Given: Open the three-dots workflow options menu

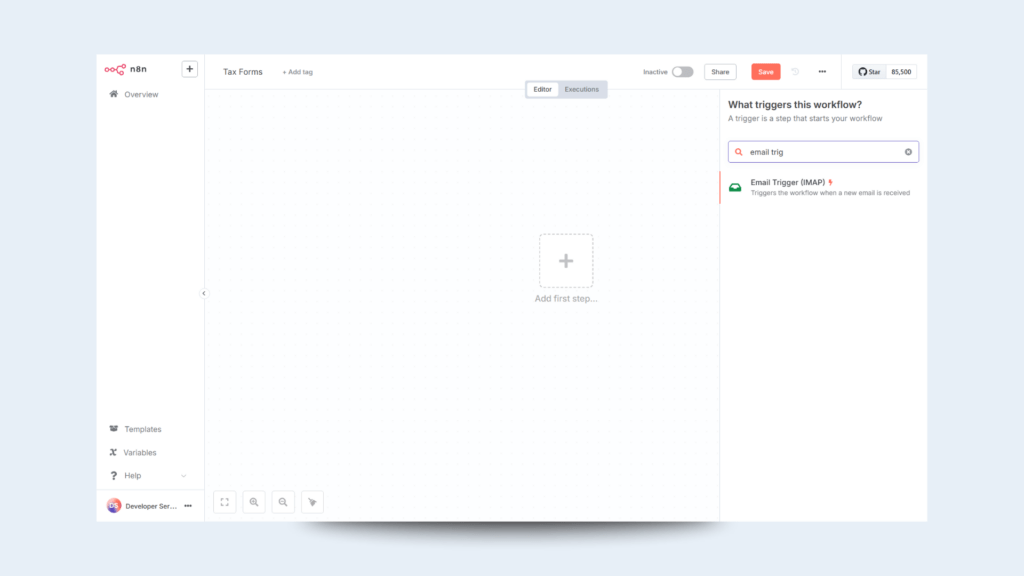Looking at the screenshot, I should pos(822,72).
